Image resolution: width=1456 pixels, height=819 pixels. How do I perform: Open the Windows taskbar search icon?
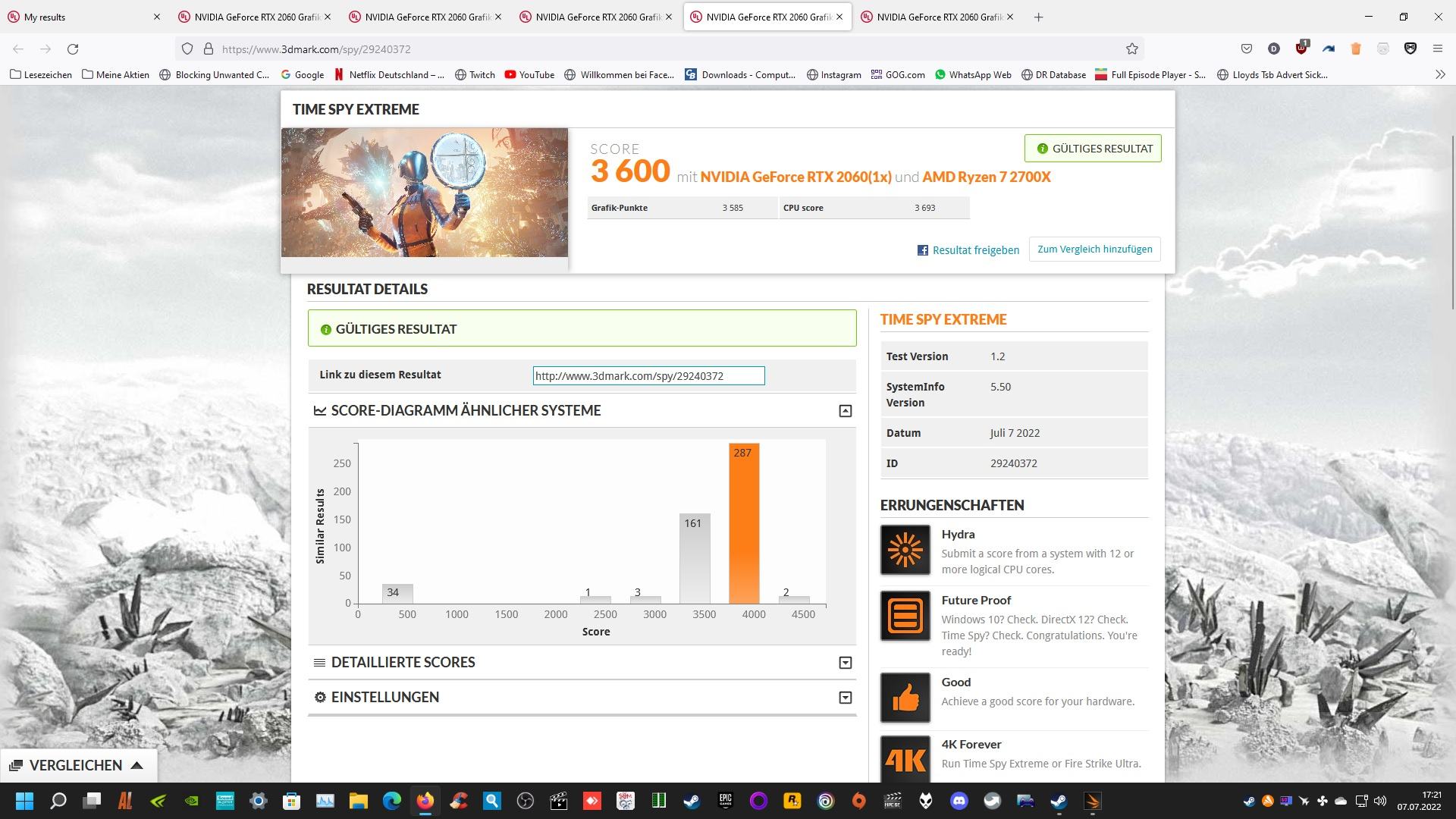tap(58, 801)
